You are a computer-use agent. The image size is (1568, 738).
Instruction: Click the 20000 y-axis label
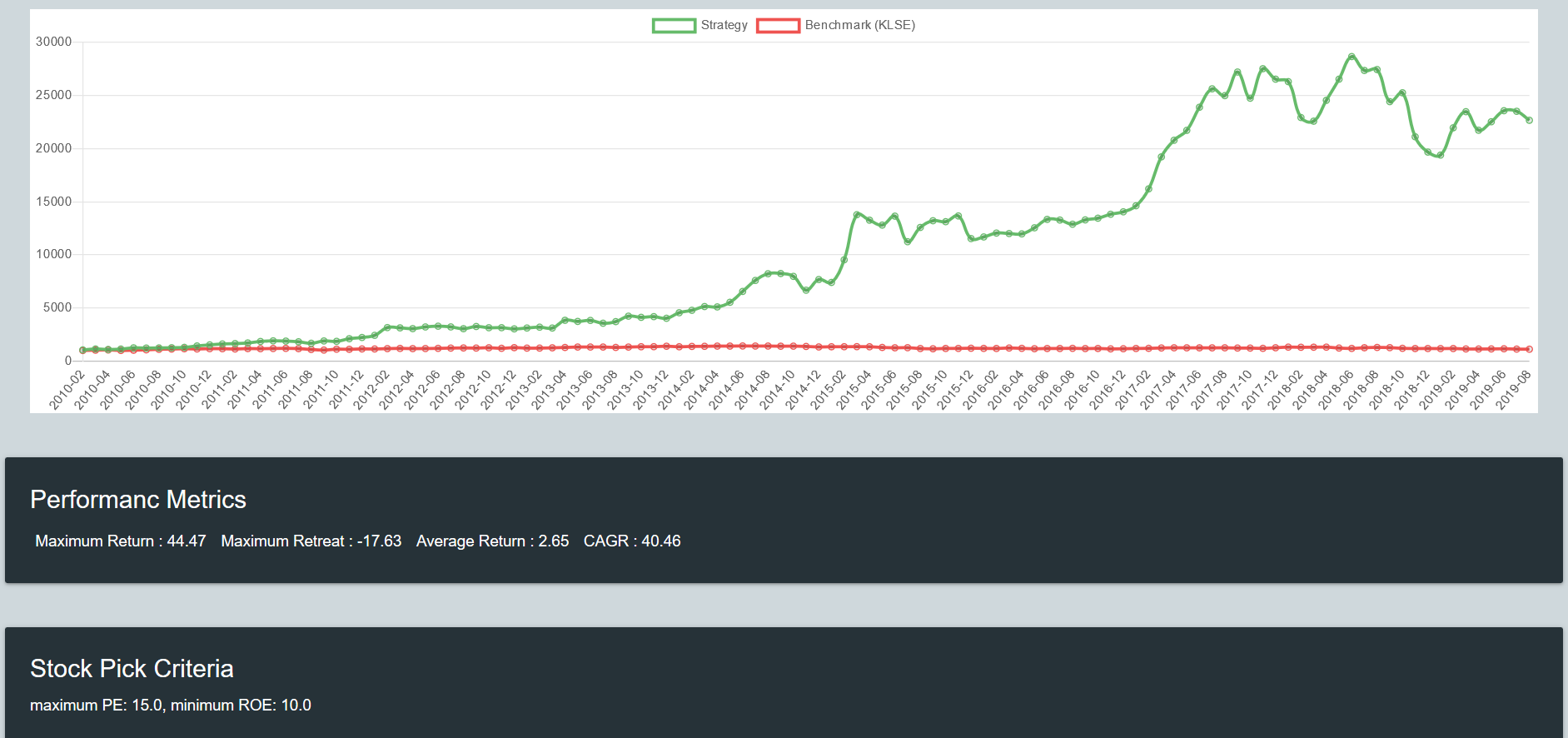(x=54, y=148)
